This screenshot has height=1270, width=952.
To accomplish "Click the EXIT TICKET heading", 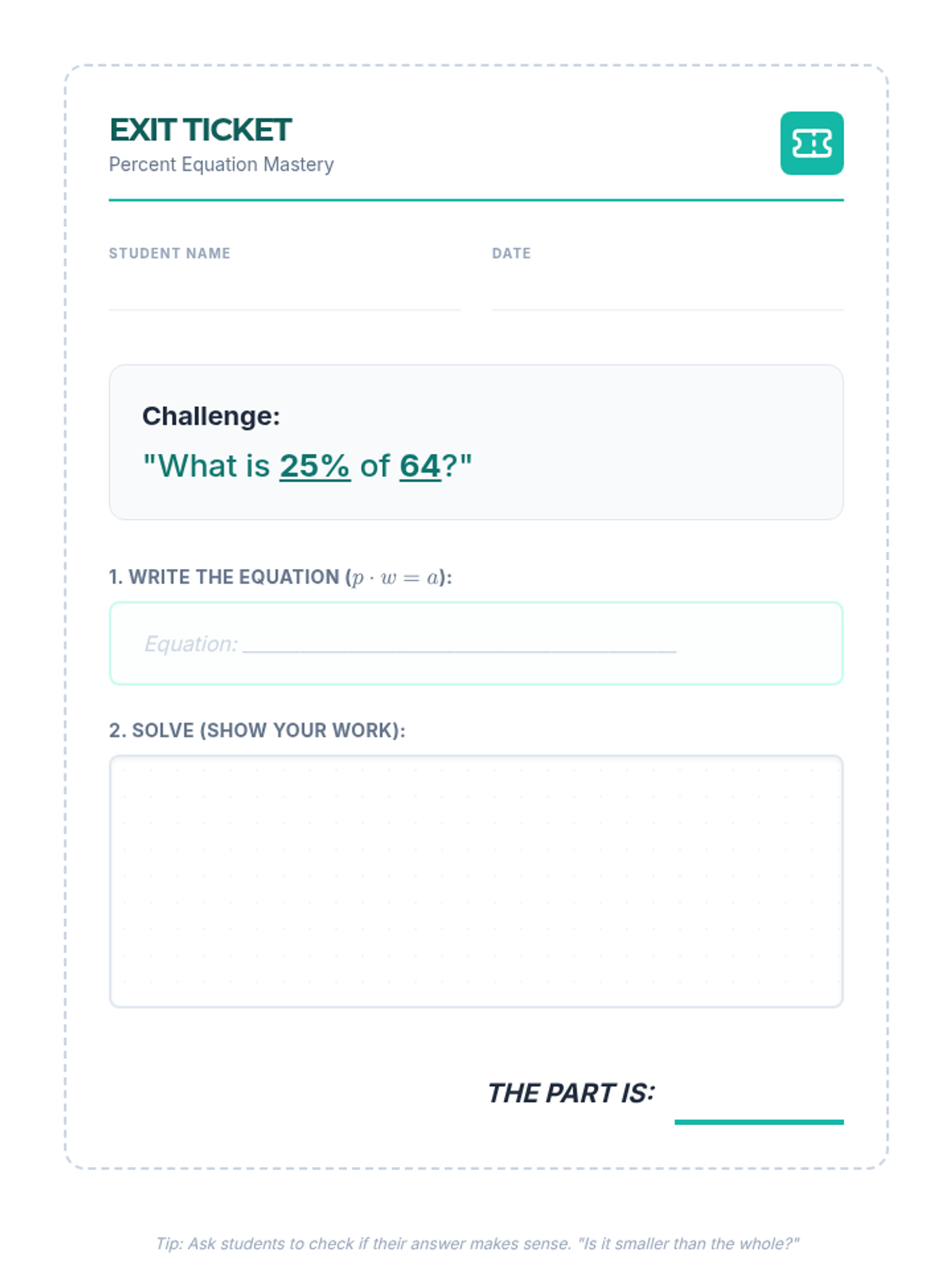I will point(201,130).
